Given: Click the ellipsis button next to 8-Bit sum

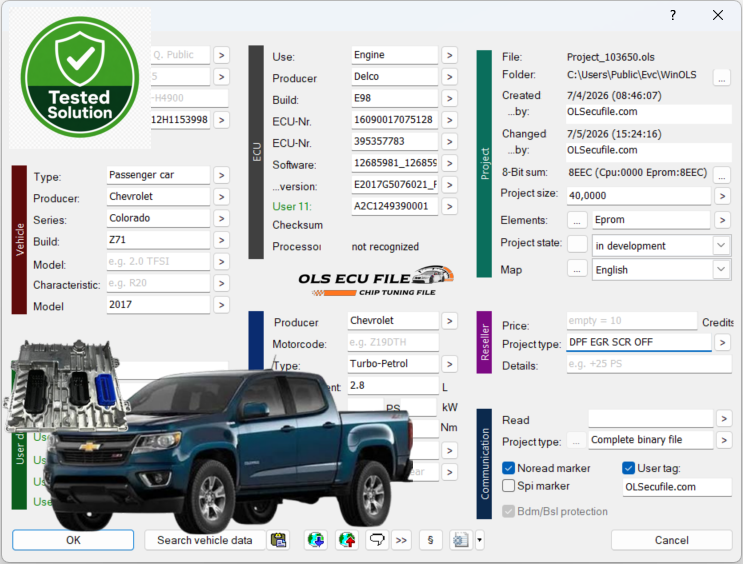Looking at the screenshot, I should click(722, 174).
